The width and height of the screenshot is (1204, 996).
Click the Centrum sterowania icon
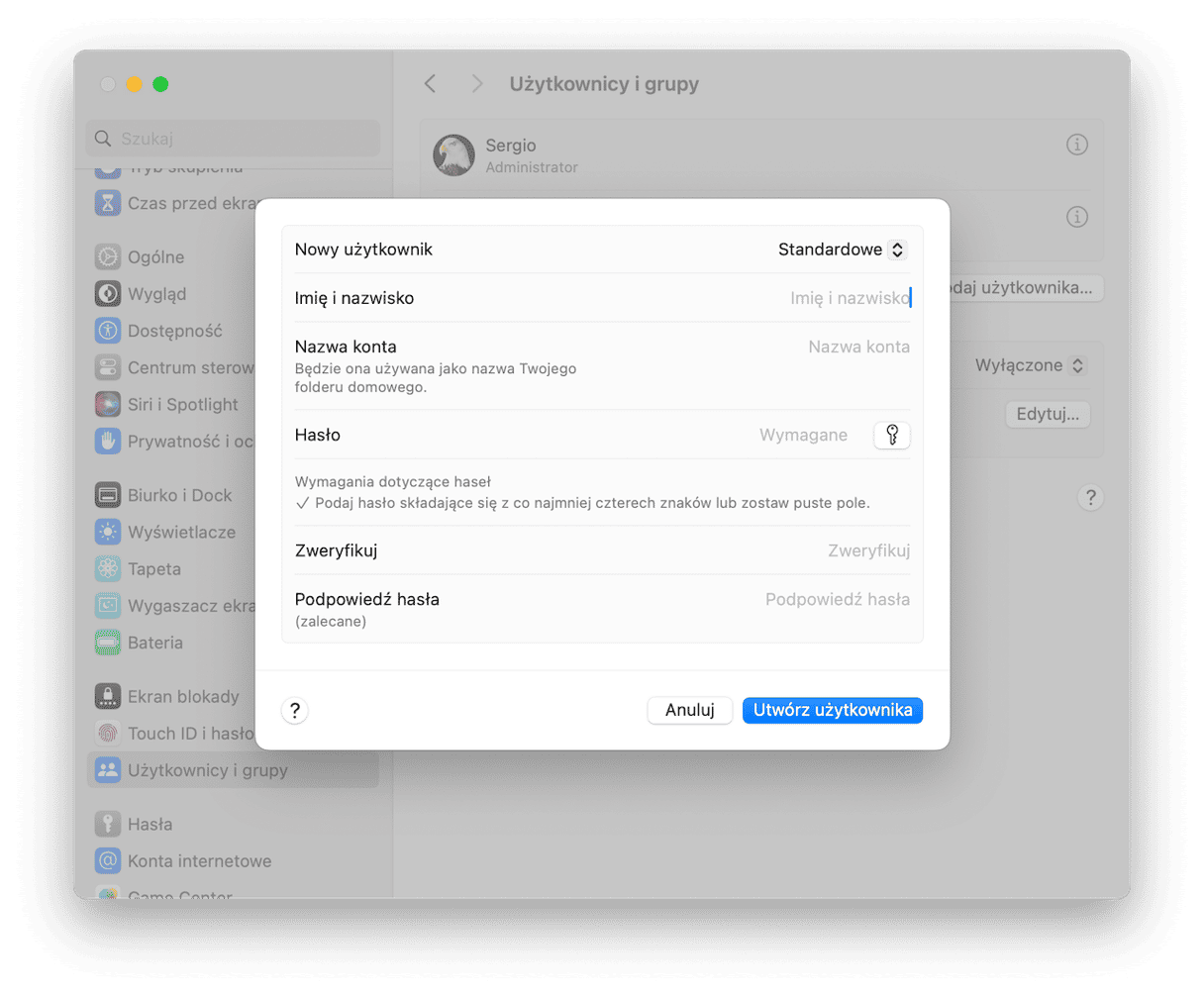pos(108,367)
